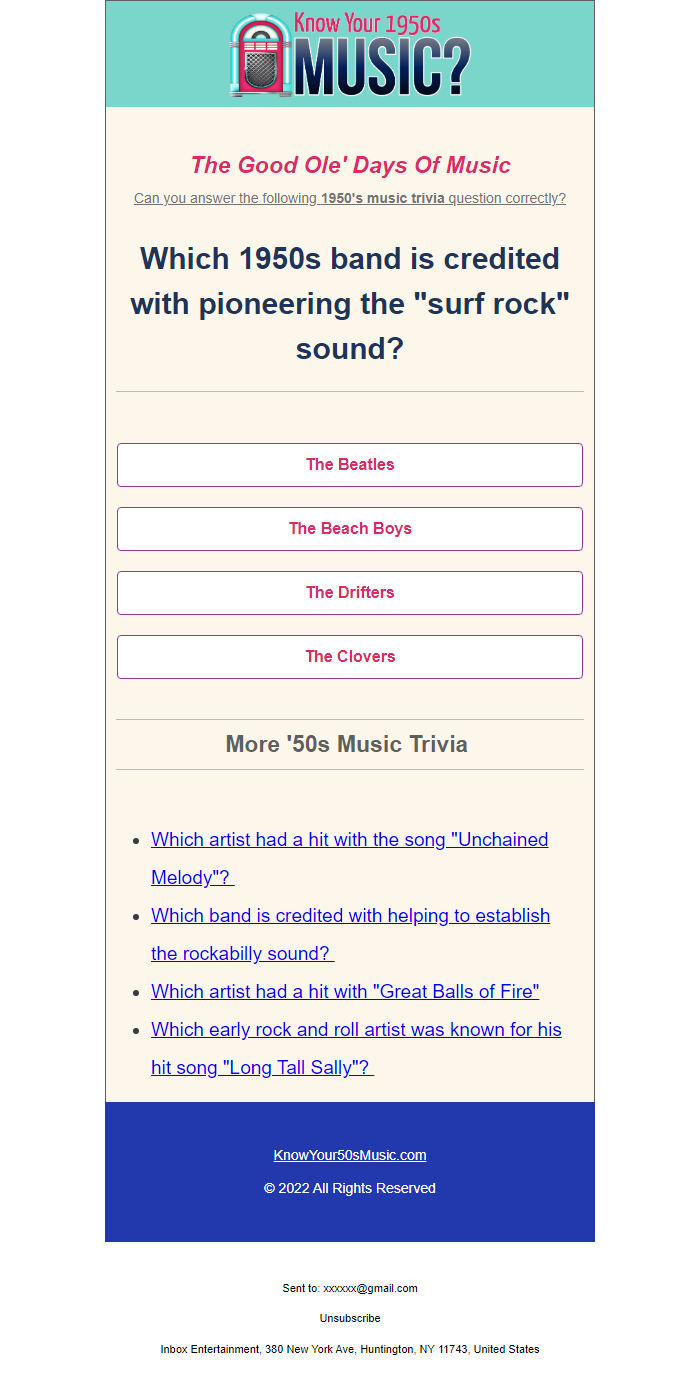Image resolution: width=700 pixels, height=1395 pixels.
Task: Open the "Long Tall Sally" trivia link
Action: (356, 1030)
